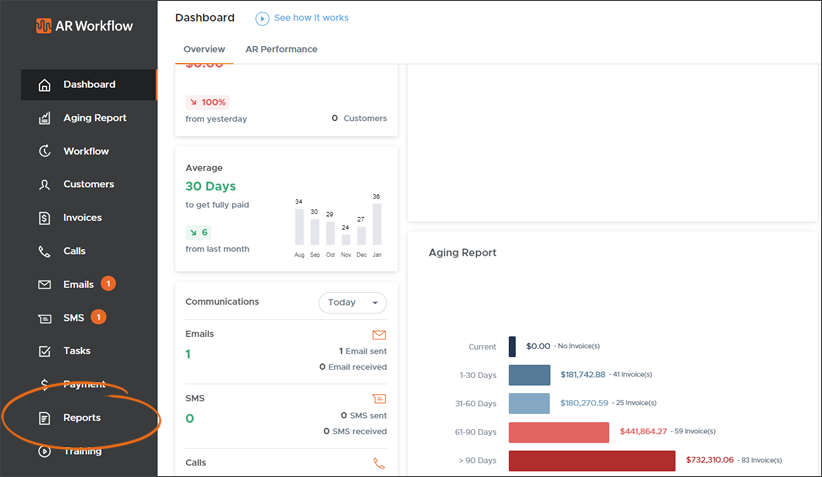This screenshot has height=477, width=822.
Task: Click the See how it works link
Action: click(311, 18)
